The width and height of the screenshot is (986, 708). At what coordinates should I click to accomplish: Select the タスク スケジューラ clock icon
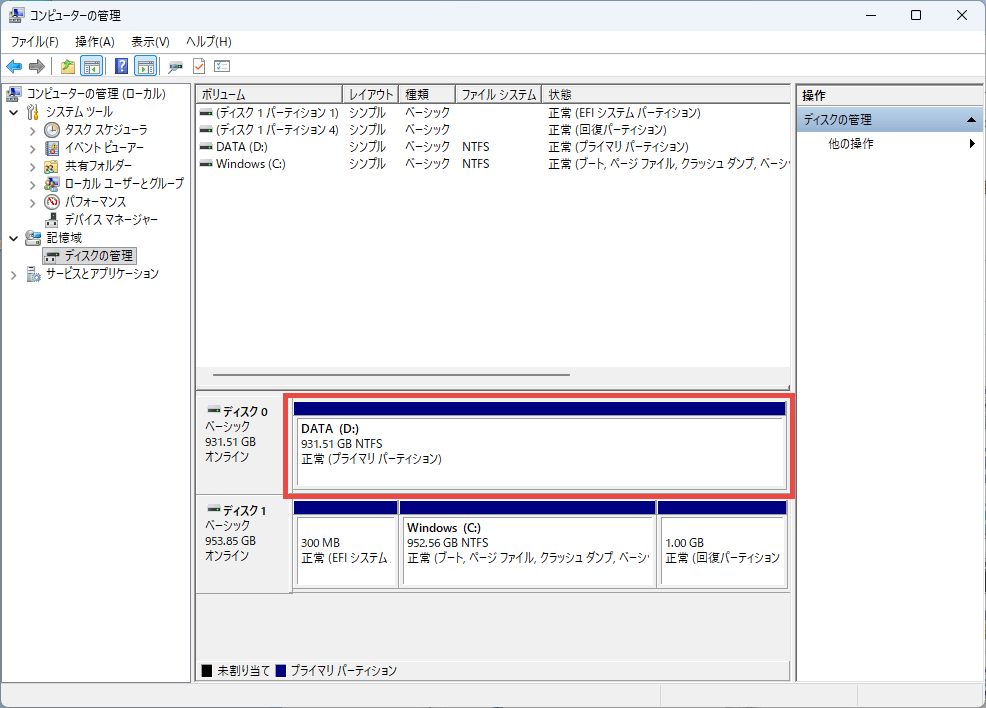tap(52, 130)
